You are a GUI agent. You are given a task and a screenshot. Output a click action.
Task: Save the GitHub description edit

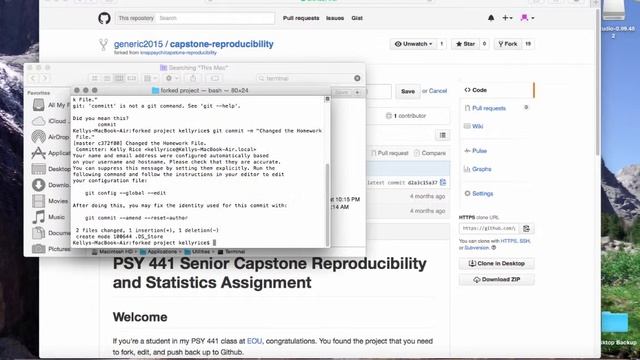click(x=408, y=91)
